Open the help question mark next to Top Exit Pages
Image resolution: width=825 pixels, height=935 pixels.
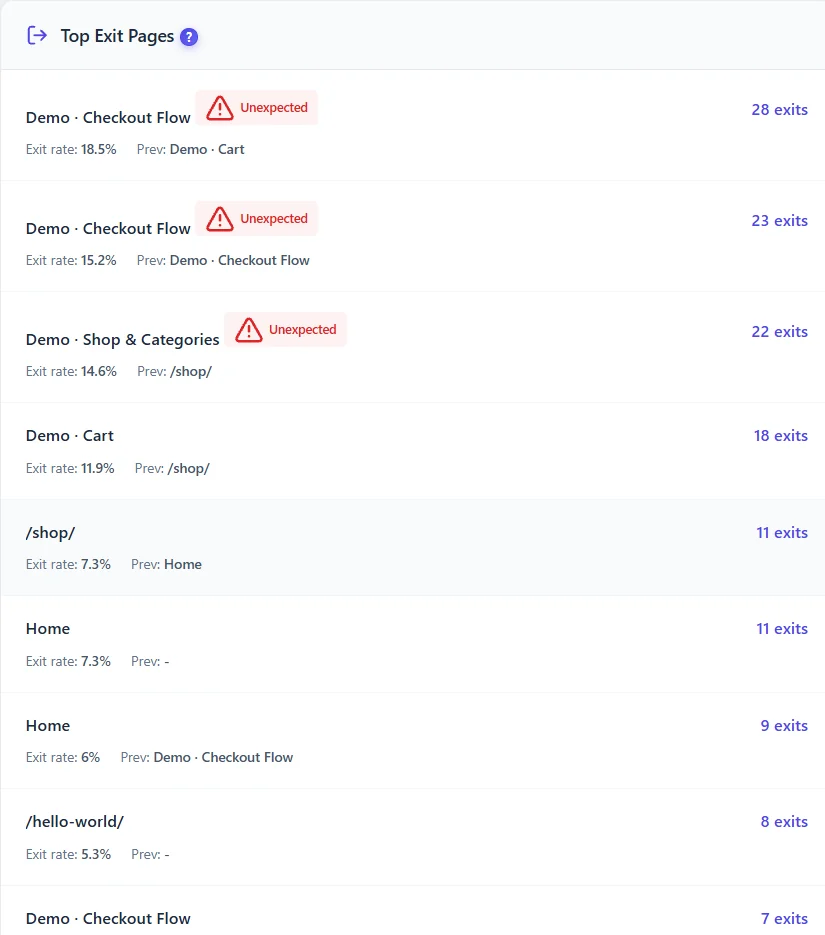point(189,37)
